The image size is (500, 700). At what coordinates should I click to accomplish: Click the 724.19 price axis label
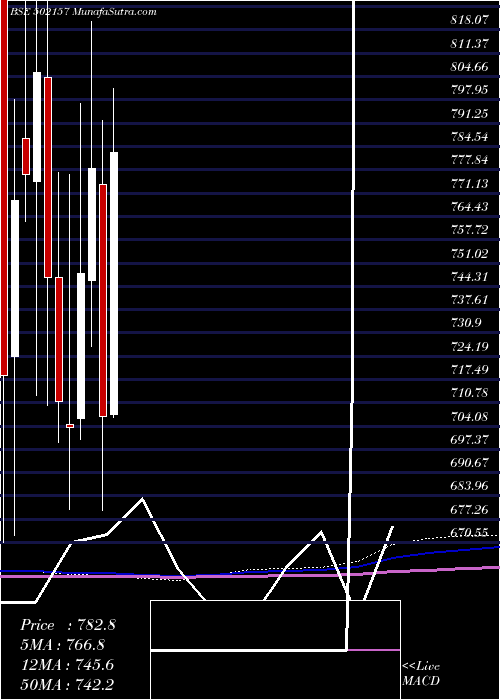click(x=469, y=346)
